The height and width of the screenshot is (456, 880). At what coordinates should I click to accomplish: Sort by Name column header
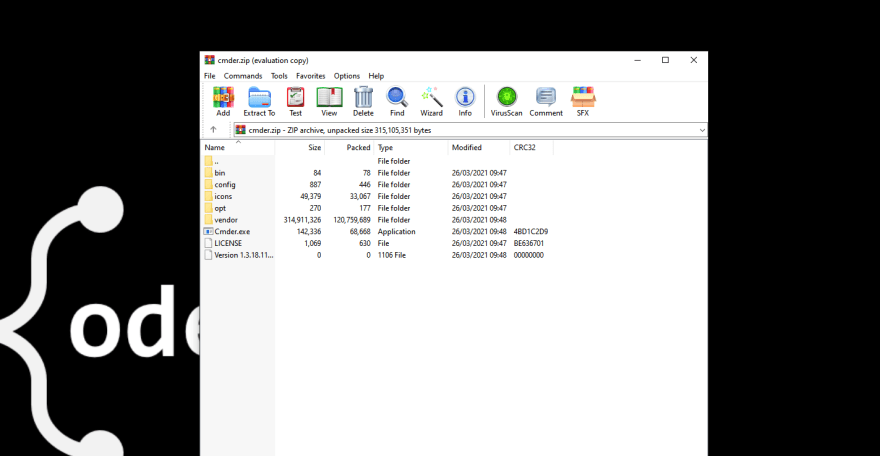[238, 148]
